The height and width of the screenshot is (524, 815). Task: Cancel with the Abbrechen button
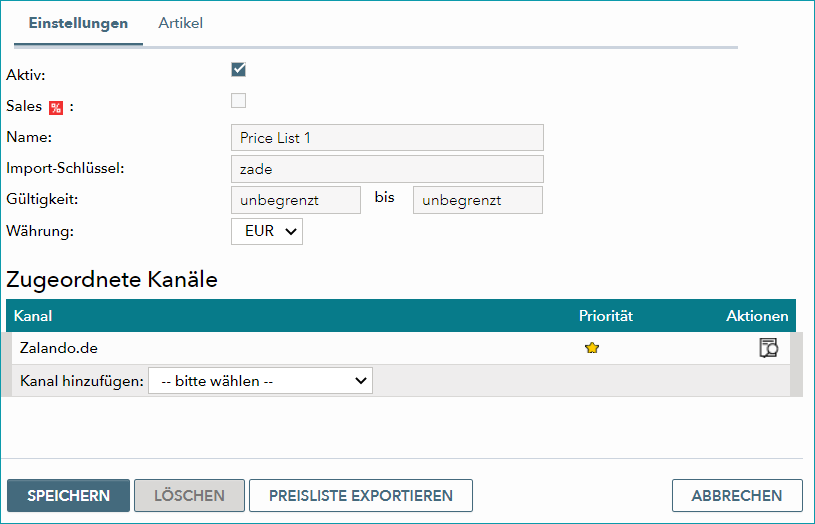point(737,495)
